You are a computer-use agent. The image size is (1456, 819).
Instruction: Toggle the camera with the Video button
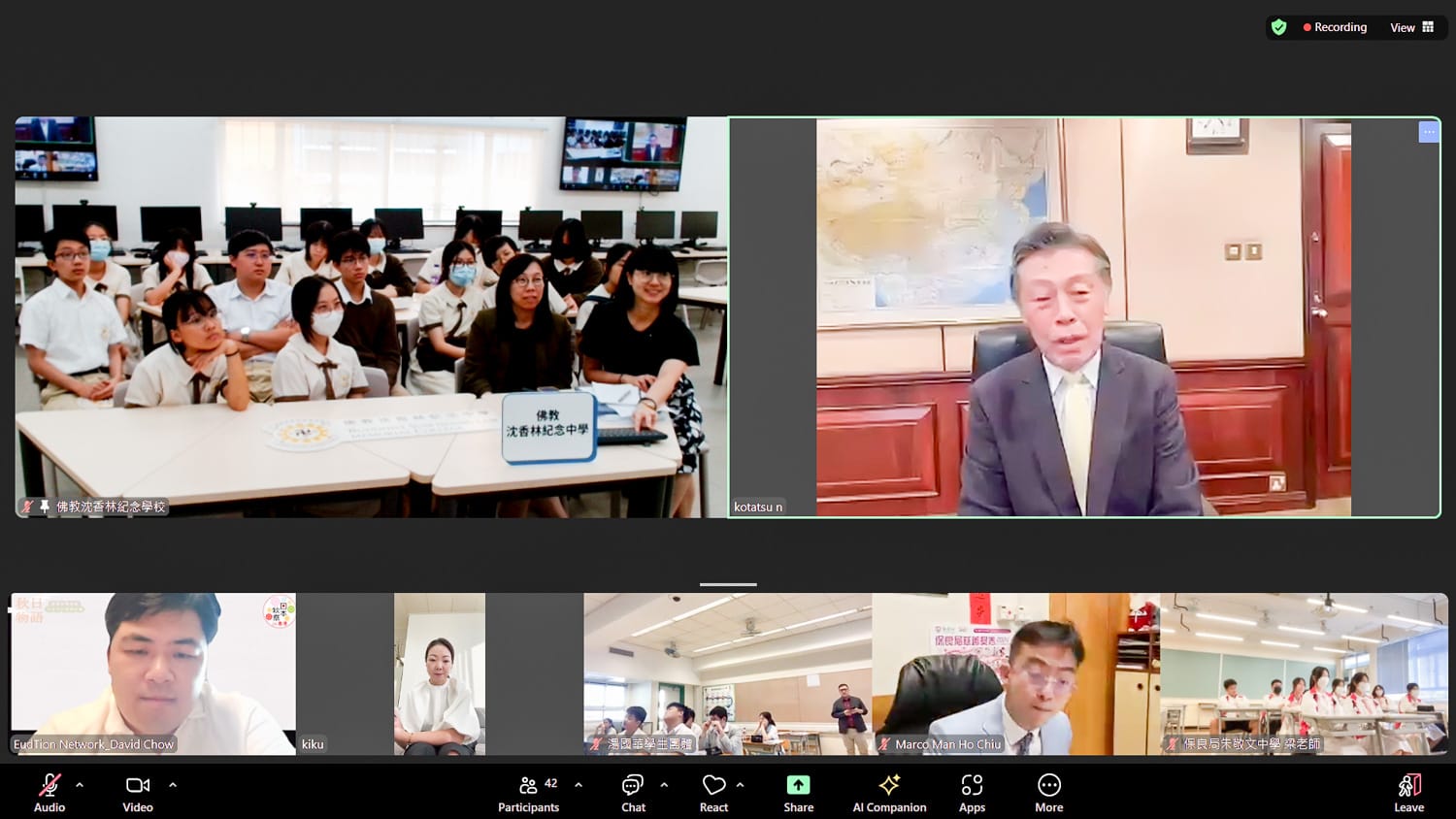click(138, 785)
